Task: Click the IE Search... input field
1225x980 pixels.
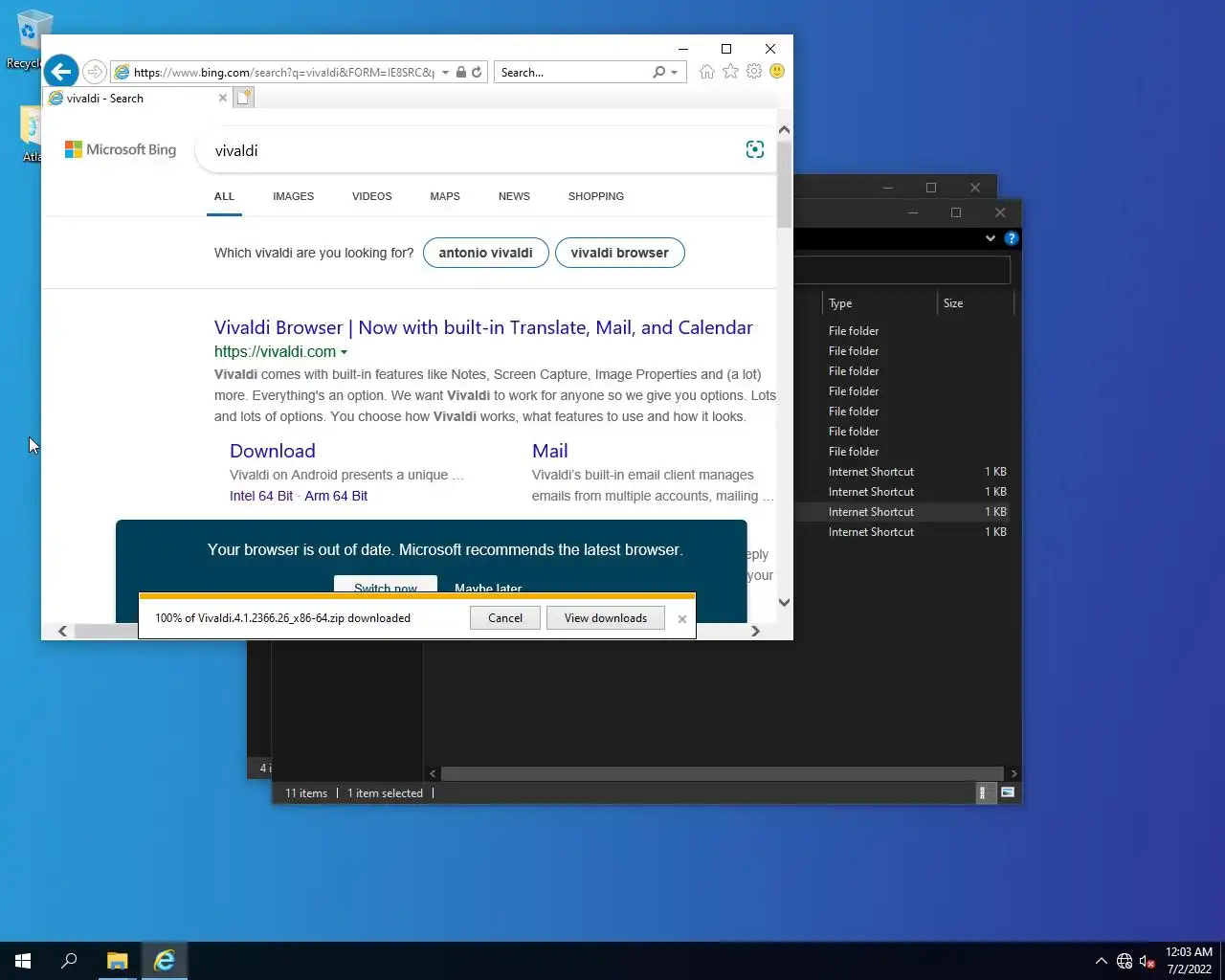Action: pos(572,73)
